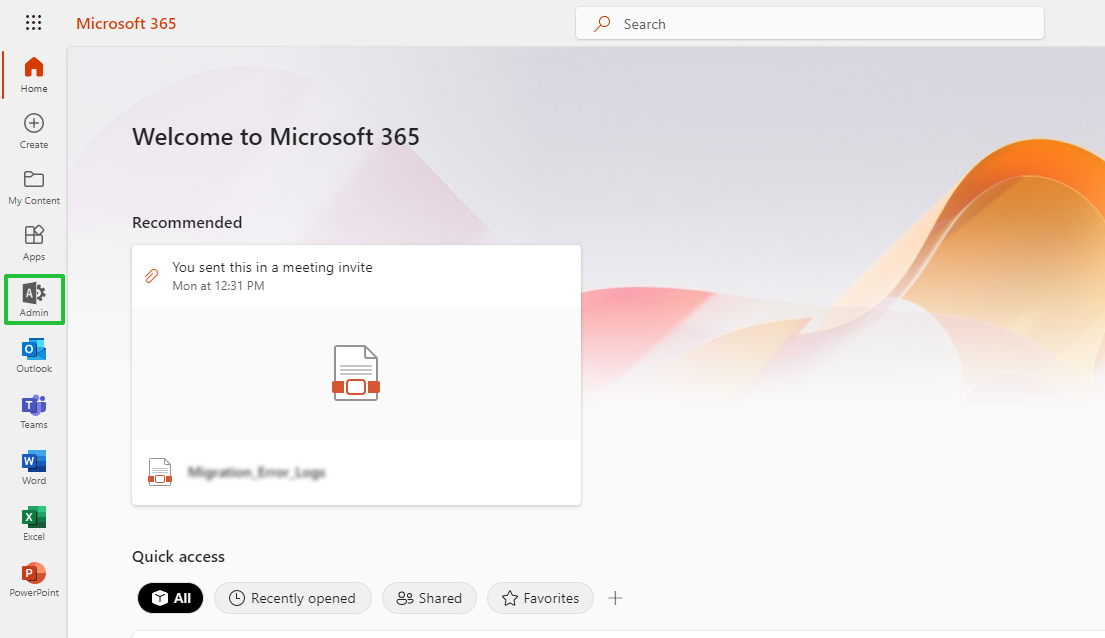Screen dimensions: 1105x638
Task: Open the recommended file preview thumbnail
Action: [356, 373]
